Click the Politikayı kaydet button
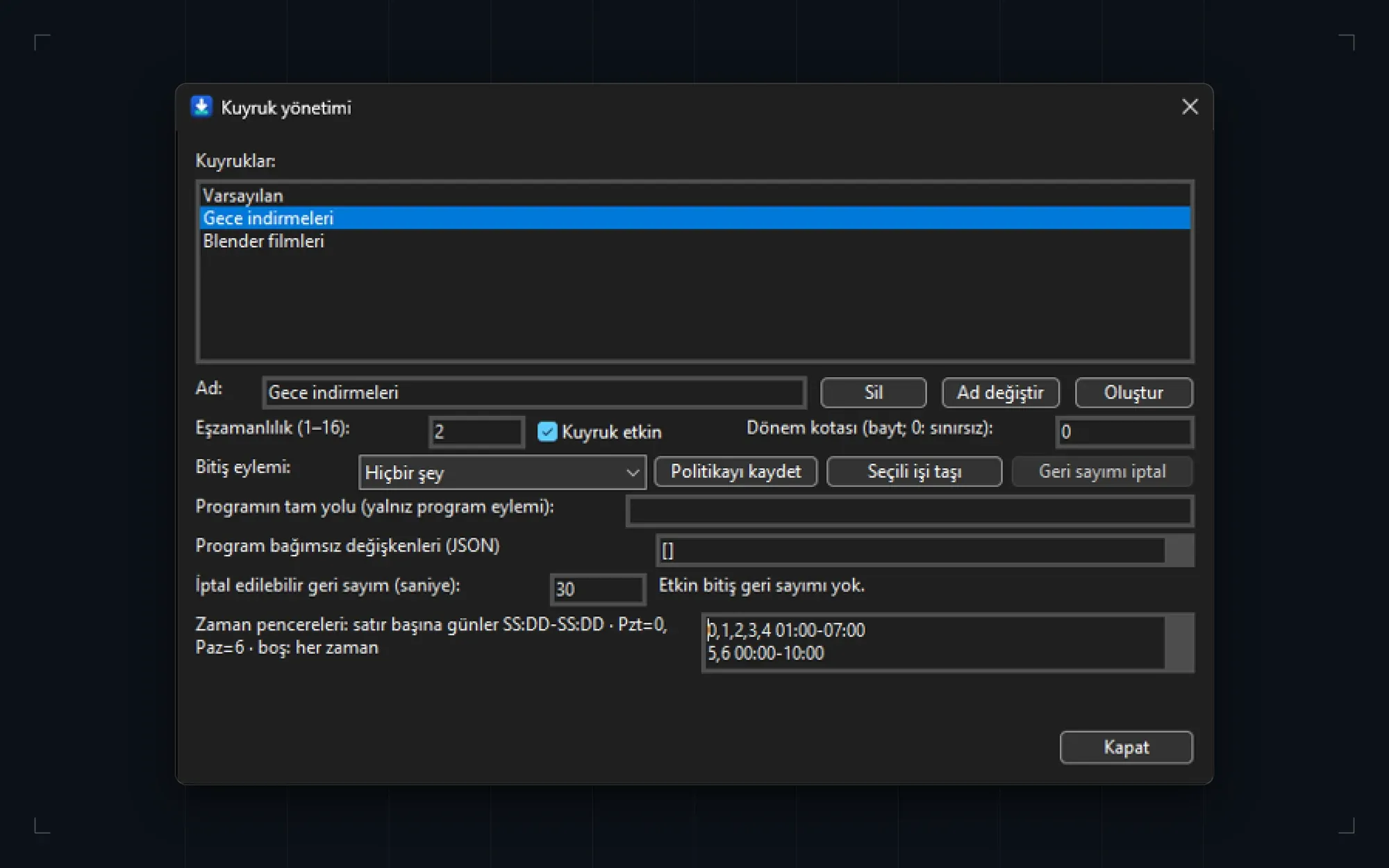Viewport: 1389px width, 868px height. click(x=735, y=472)
